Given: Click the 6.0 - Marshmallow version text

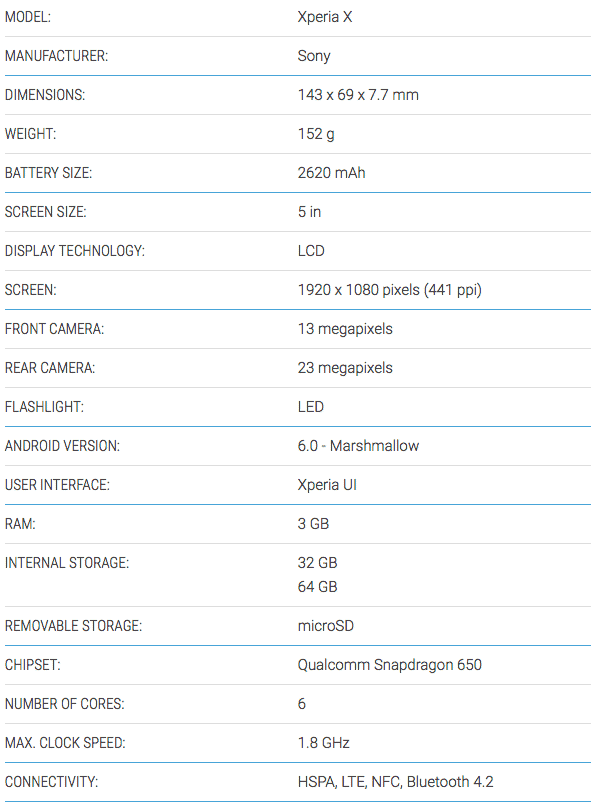Looking at the screenshot, I should tap(358, 446).
